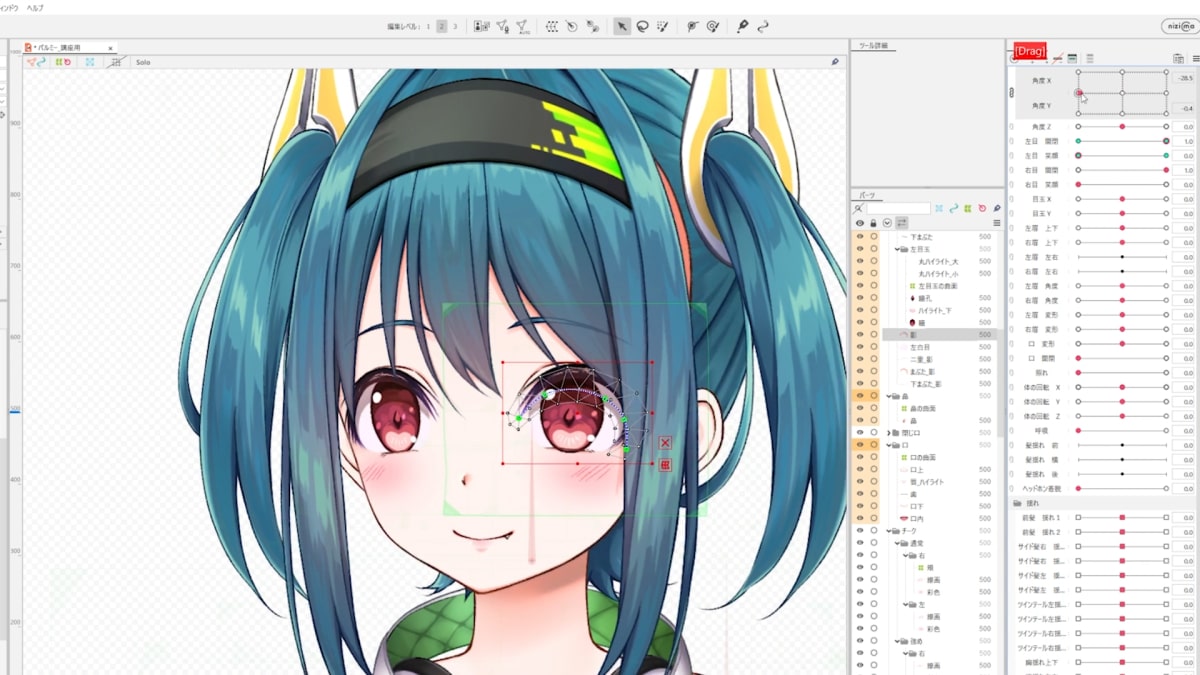
Task: Select the 丸ハイライト_大 layer
Action: (x=938, y=261)
